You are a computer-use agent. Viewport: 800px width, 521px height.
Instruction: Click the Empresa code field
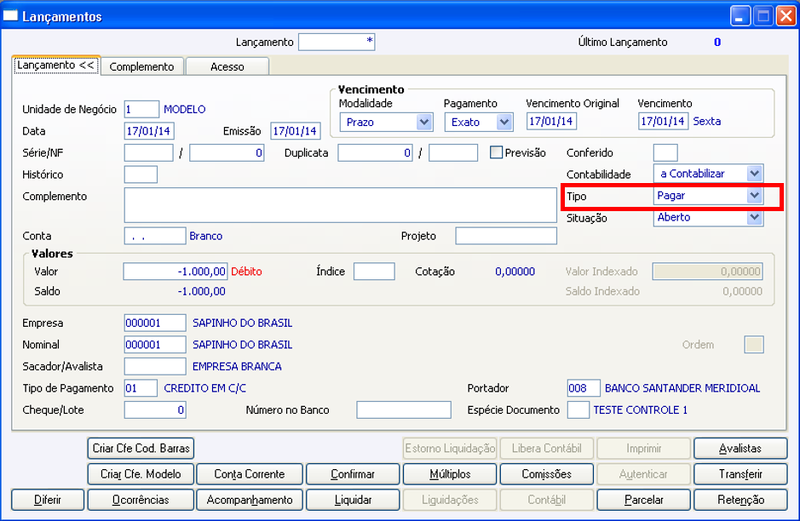(155, 322)
